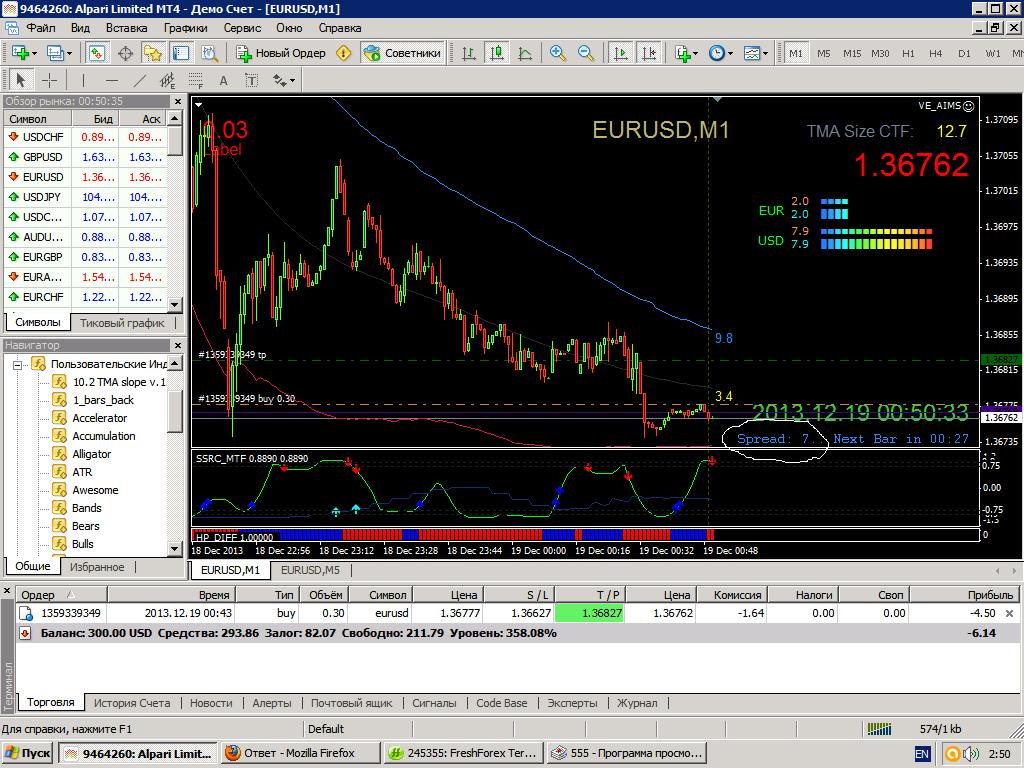Toggle the Советники auto-trading button
The width and height of the screenshot is (1024, 768).
[x=403, y=53]
